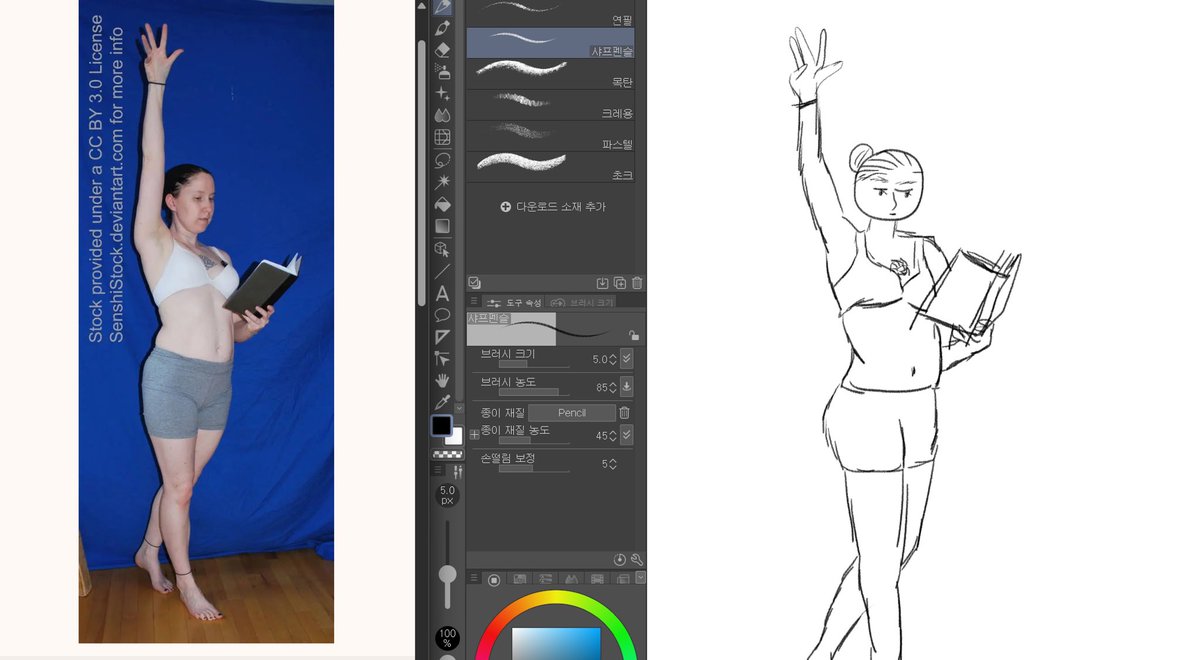This screenshot has height=660, width=1200.
Task: Select the 파스텔 brush preset
Action: coord(551,136)
